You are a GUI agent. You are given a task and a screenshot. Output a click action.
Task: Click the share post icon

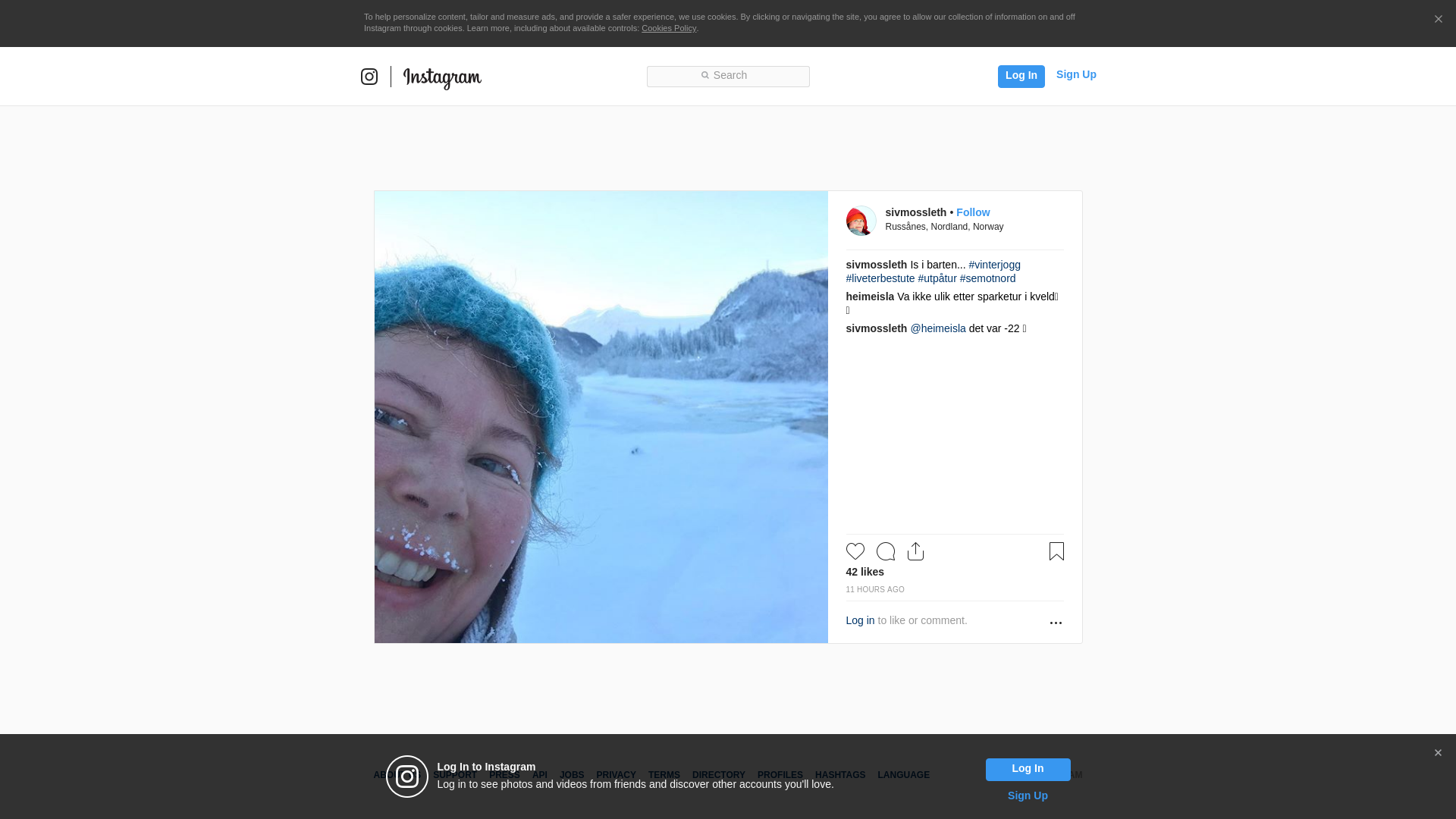pyautogui.click(x=915, y=551)
